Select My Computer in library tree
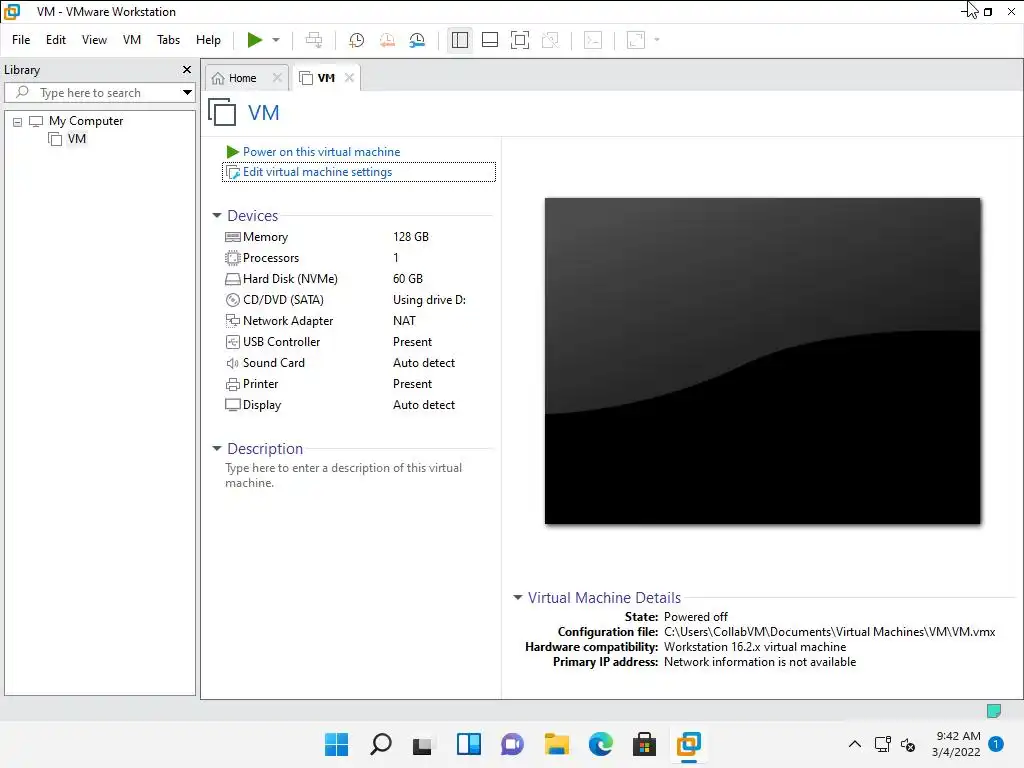This screenshot has width=1024, height=768. [x=86, y=121]
